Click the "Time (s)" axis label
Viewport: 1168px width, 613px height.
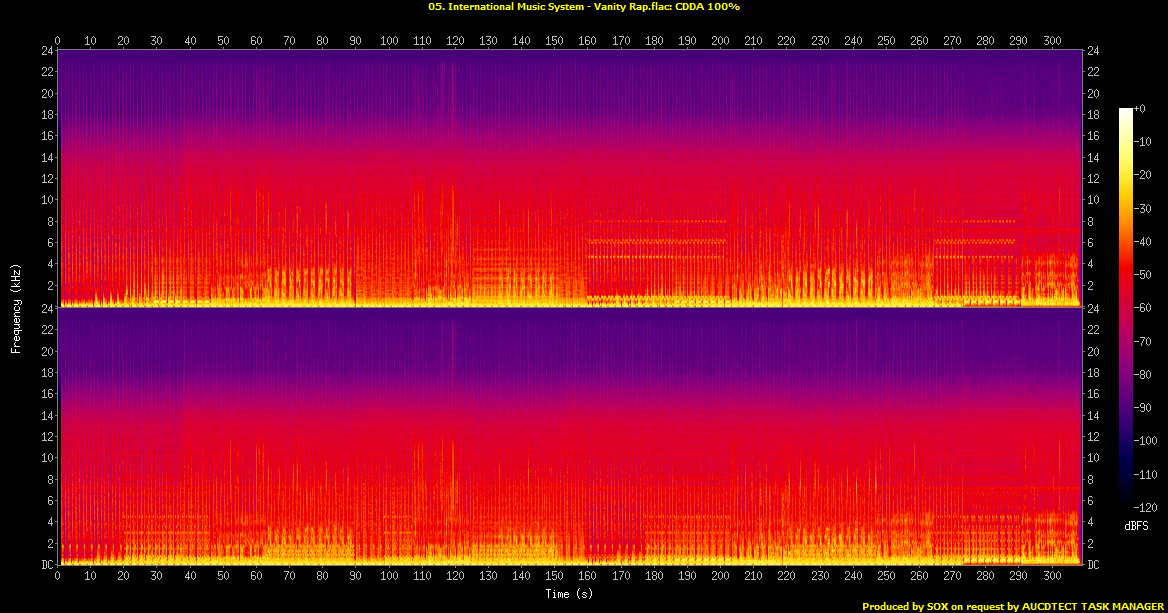coord(569,594)
